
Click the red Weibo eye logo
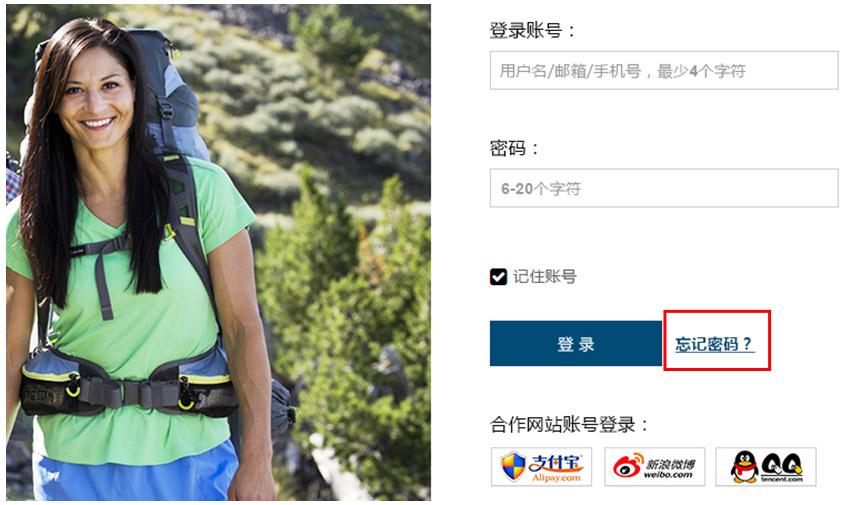[629, 466]
